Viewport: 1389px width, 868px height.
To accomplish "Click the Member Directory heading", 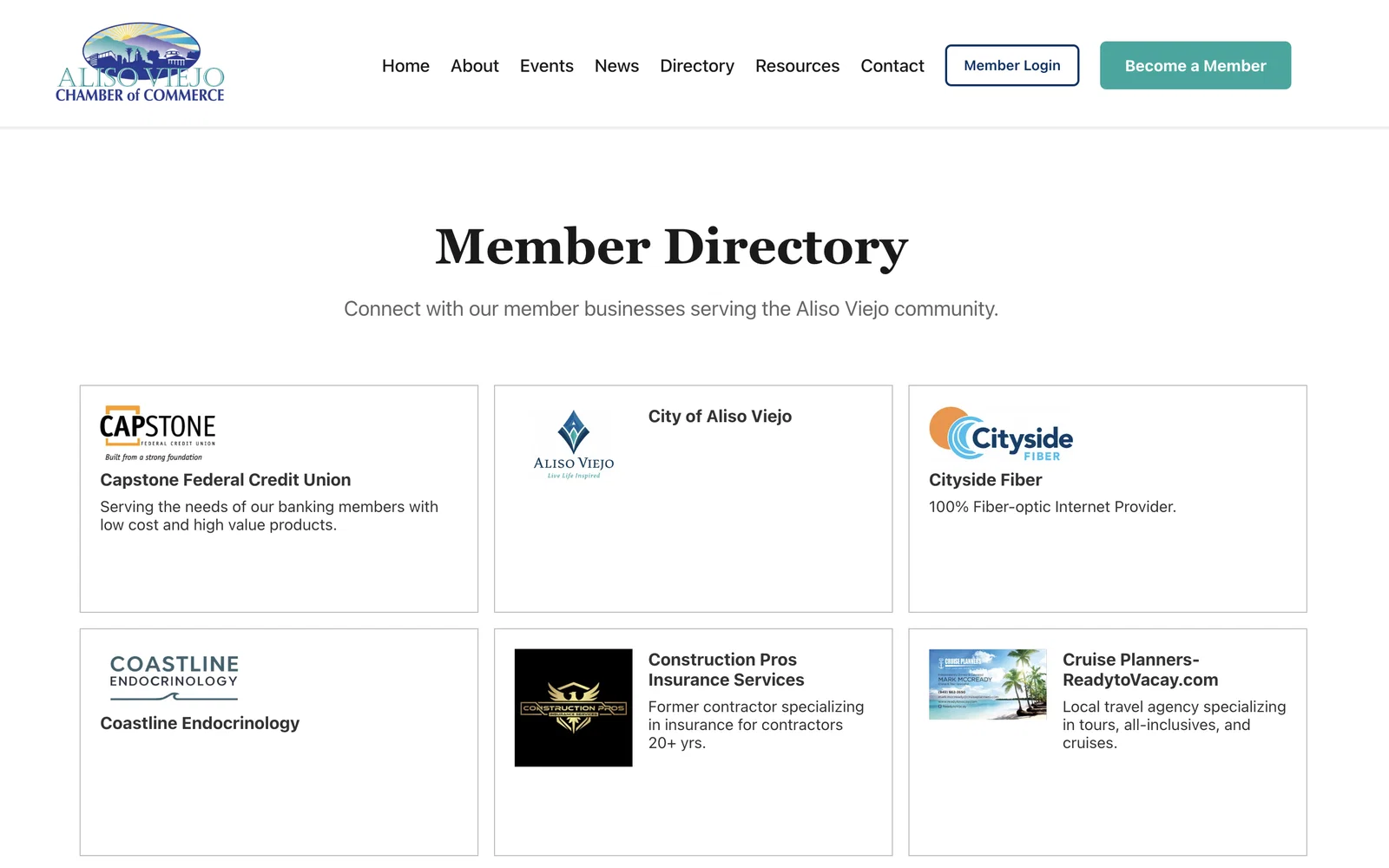I will 671,247.
